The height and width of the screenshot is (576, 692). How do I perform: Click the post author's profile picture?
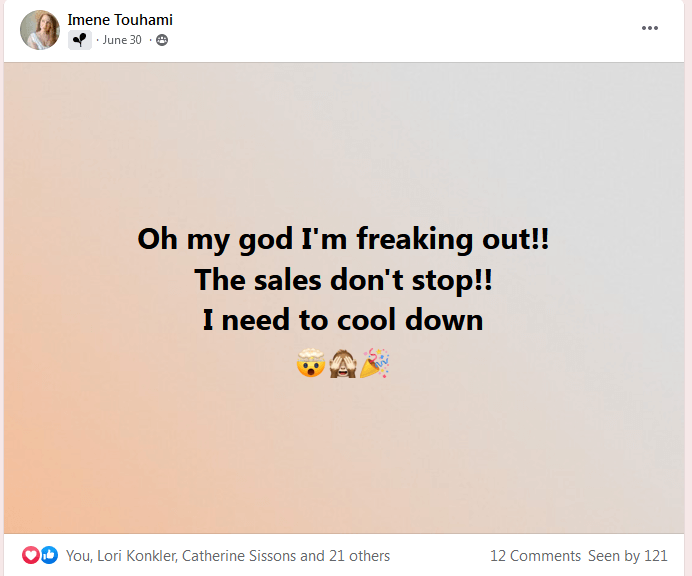point(40,30)
